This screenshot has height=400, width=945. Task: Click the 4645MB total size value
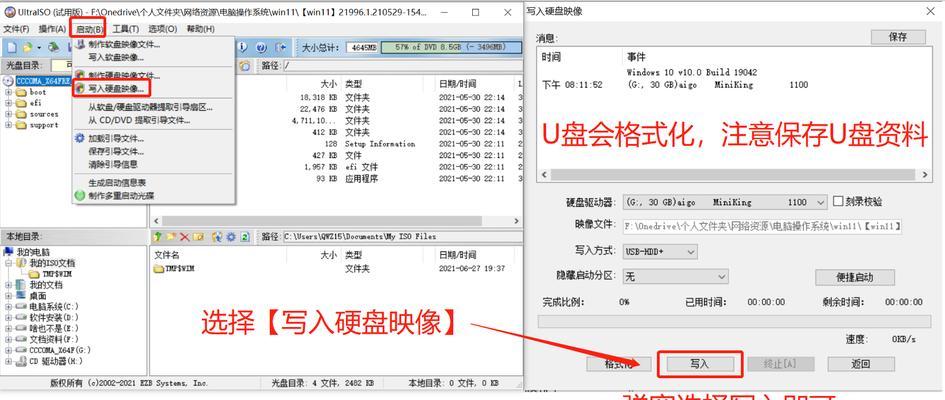(x=363, y=47)
